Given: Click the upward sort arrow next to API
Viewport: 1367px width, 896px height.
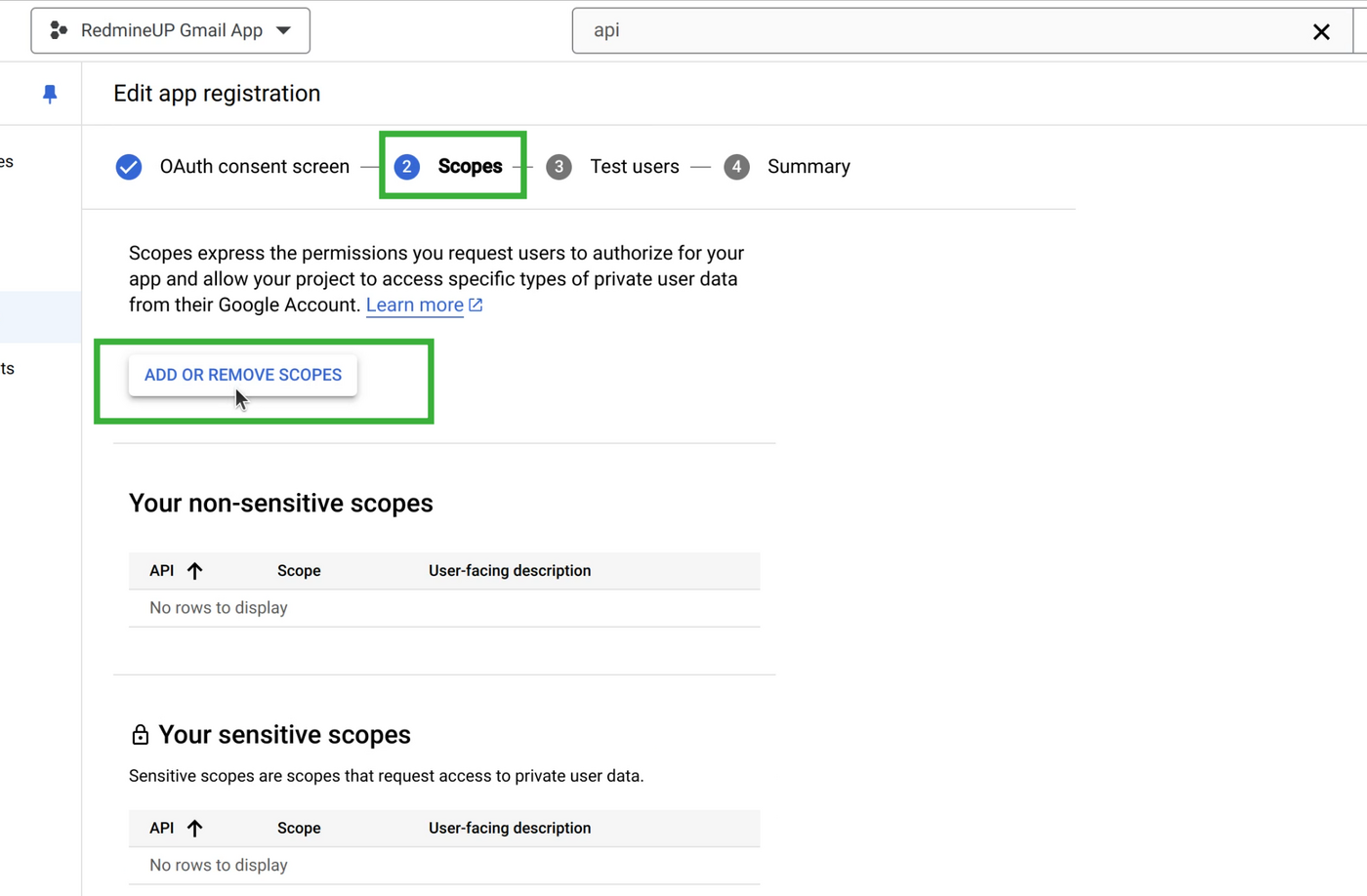Looking at the screenshot, I should 194,570.
